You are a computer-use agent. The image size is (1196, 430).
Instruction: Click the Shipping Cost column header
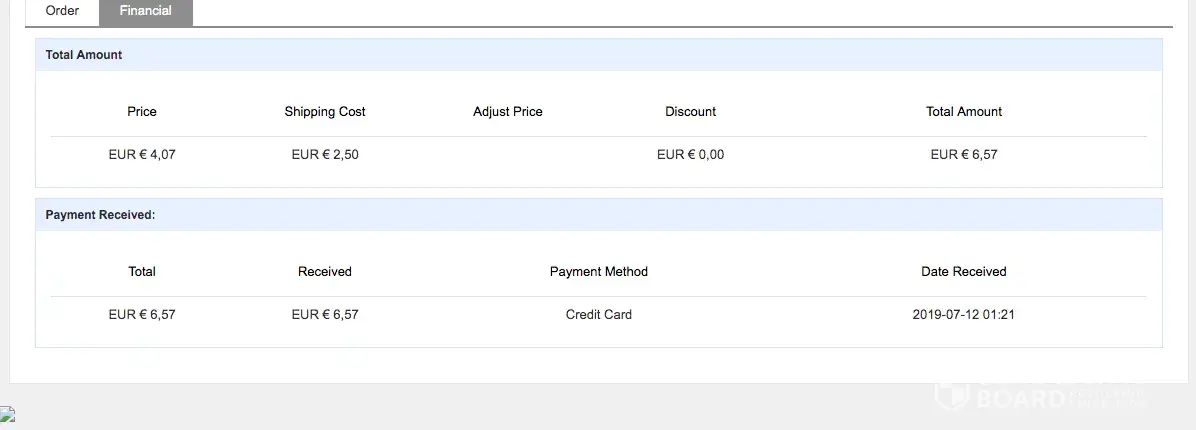(x=325, y=112)
